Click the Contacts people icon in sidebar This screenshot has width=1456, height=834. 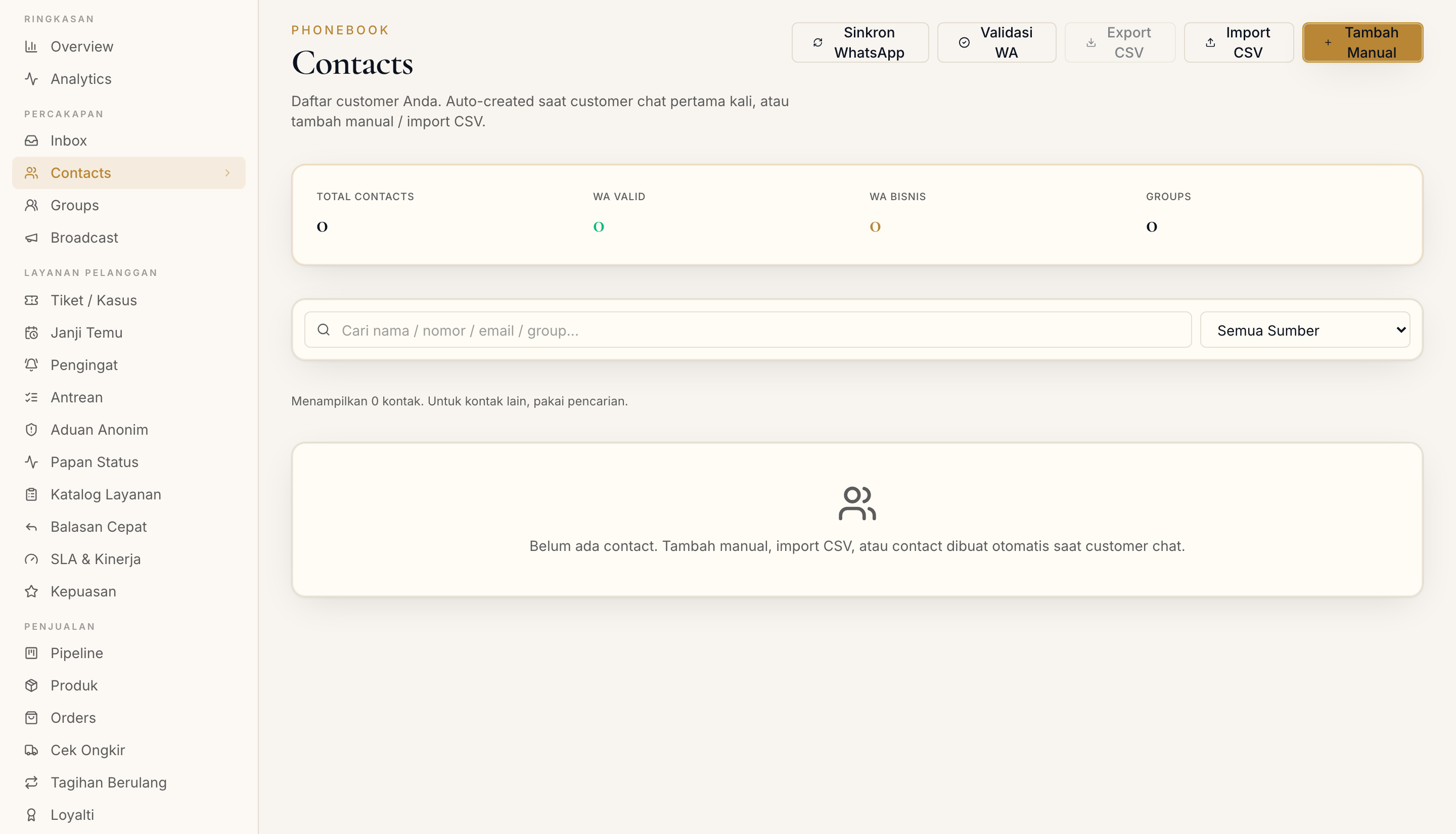(x=31, y=173)
